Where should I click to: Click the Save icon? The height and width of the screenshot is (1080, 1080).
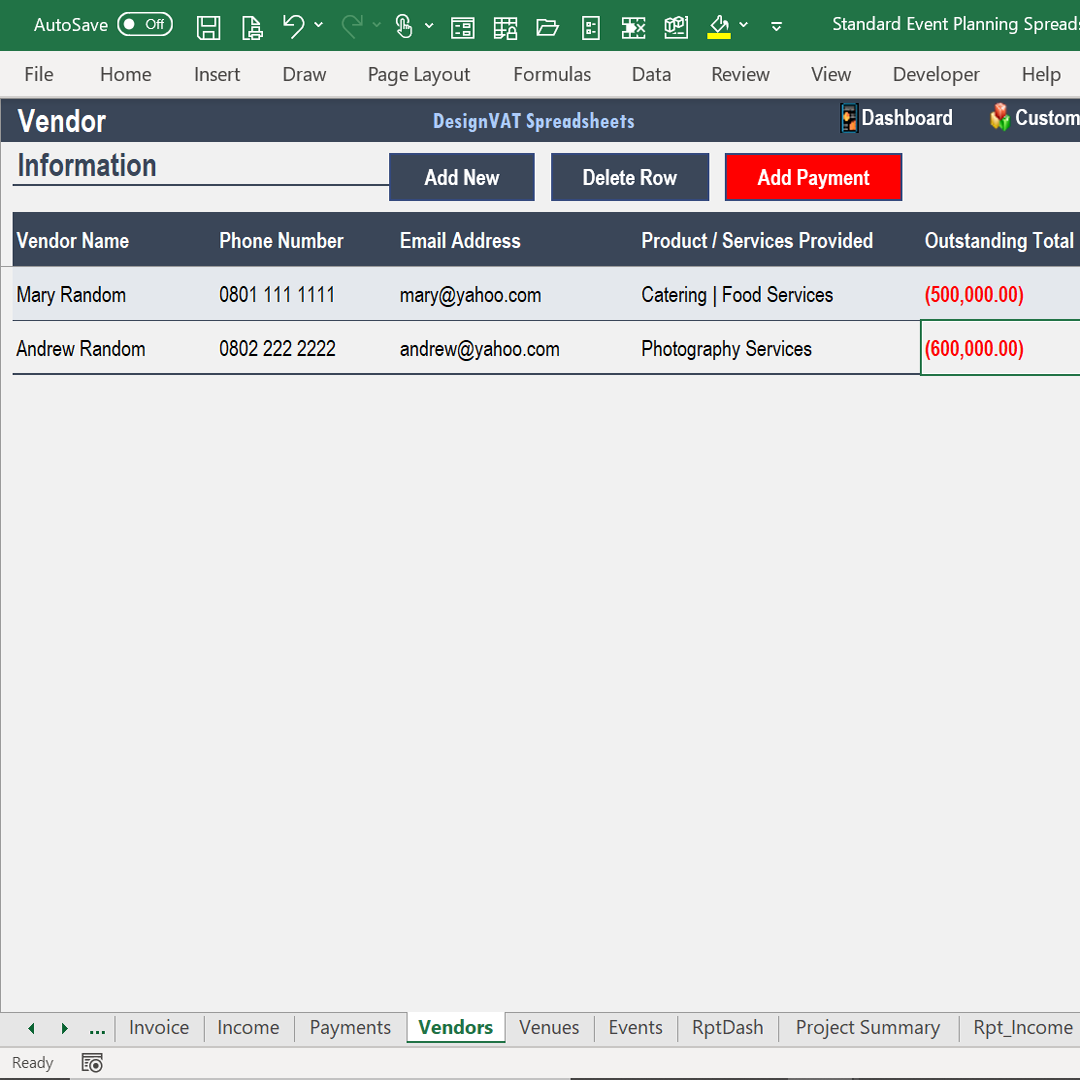pos(209,27)
